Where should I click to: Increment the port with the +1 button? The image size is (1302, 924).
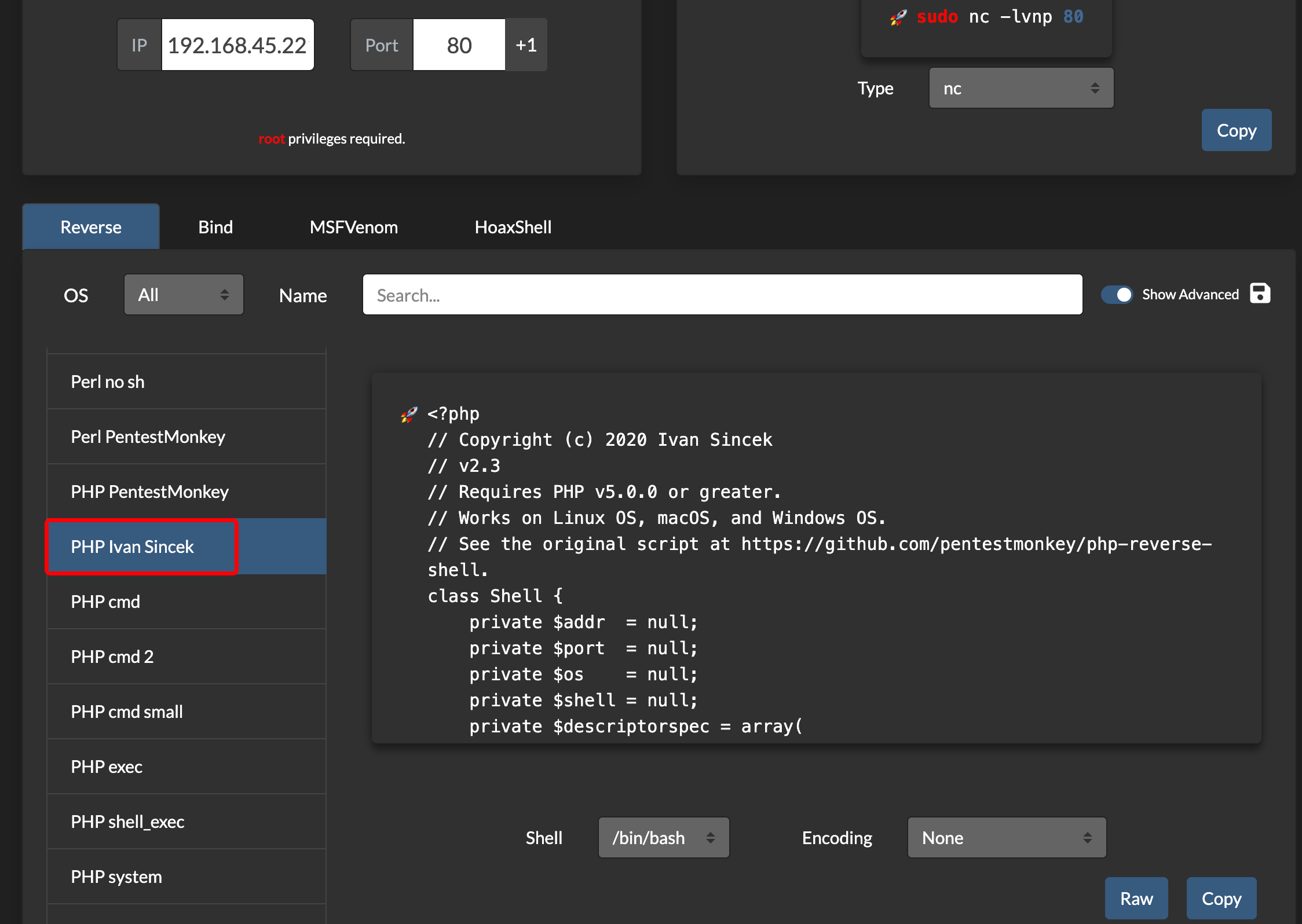tap(526, 45)
